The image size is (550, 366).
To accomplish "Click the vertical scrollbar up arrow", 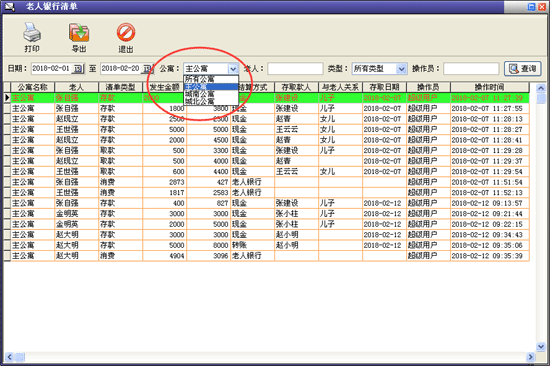I will [541, 88].
